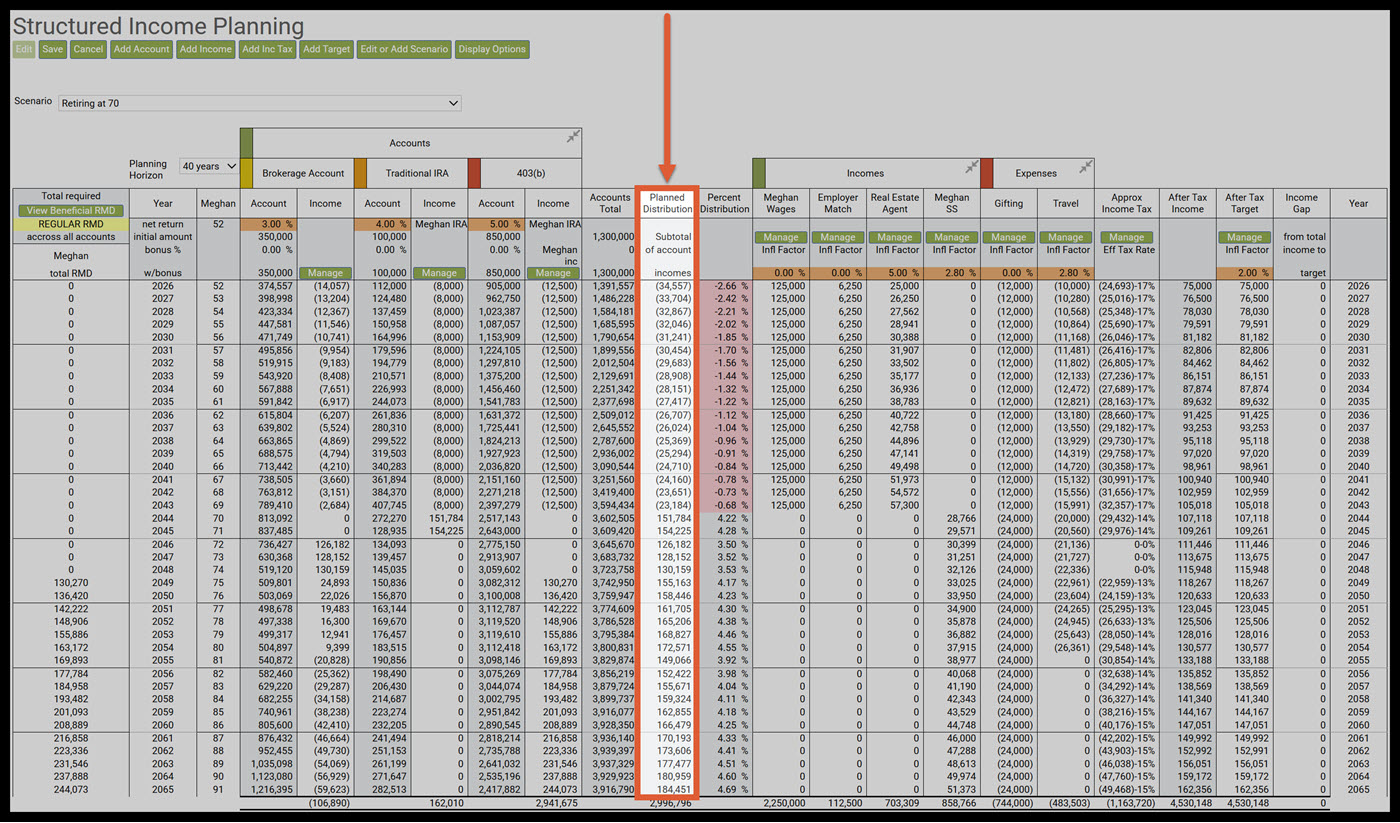Click the 403(b) income total 2,941,675
This screenshot has width=1400, height=823.
555,803
